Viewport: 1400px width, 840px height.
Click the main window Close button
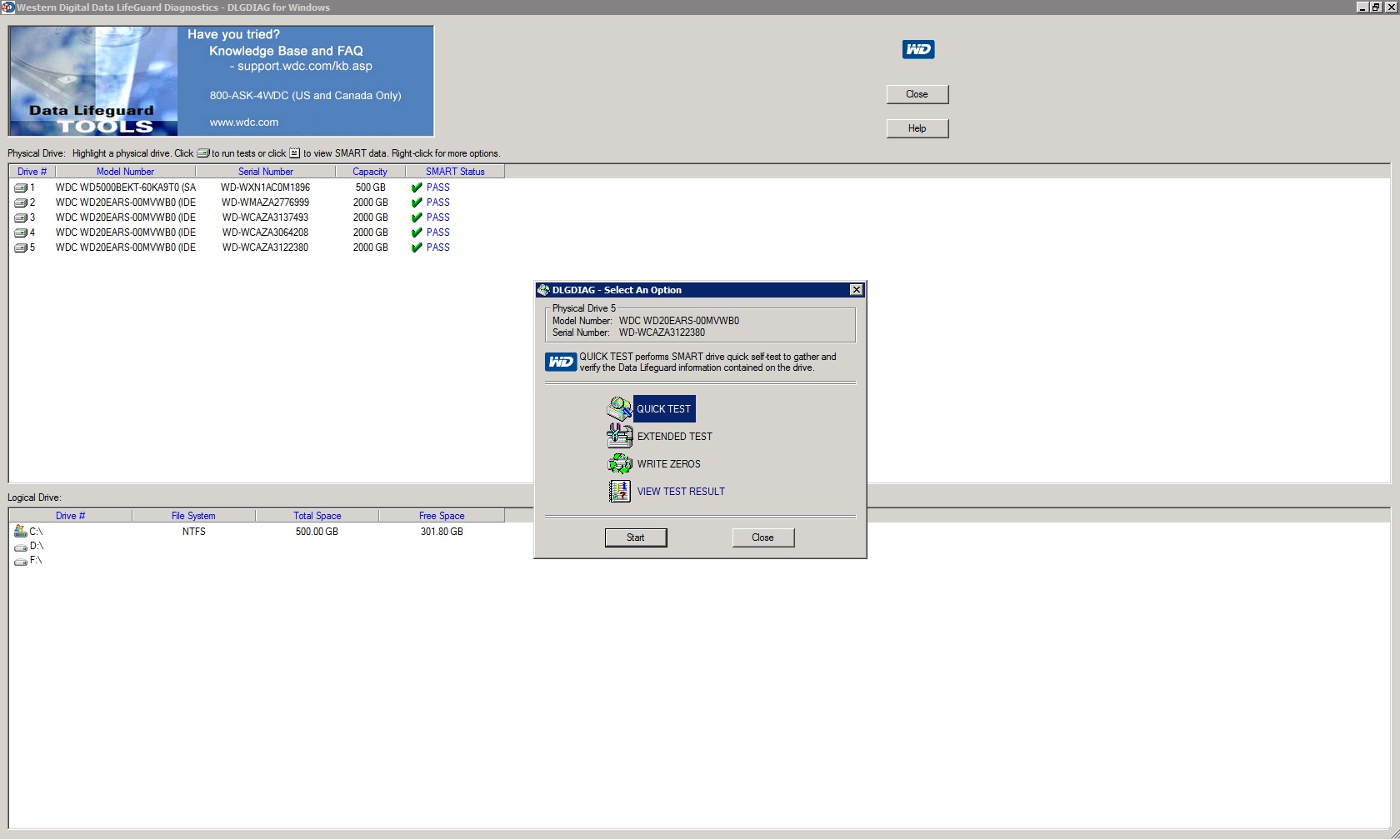(x=917, y=94)
